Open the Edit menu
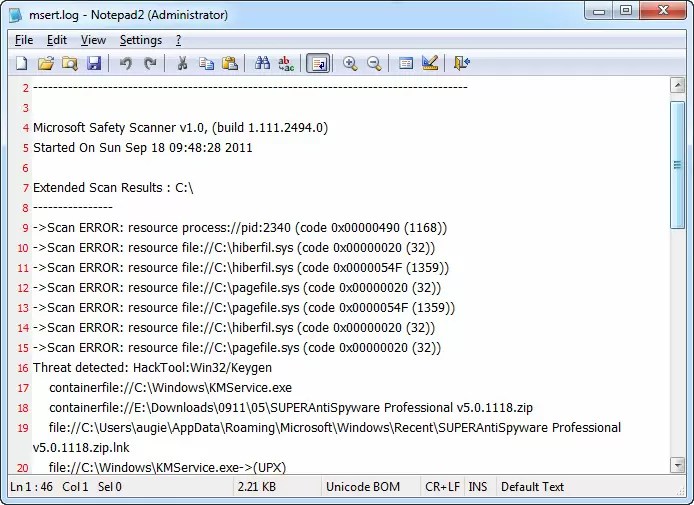 pos(57,40)
